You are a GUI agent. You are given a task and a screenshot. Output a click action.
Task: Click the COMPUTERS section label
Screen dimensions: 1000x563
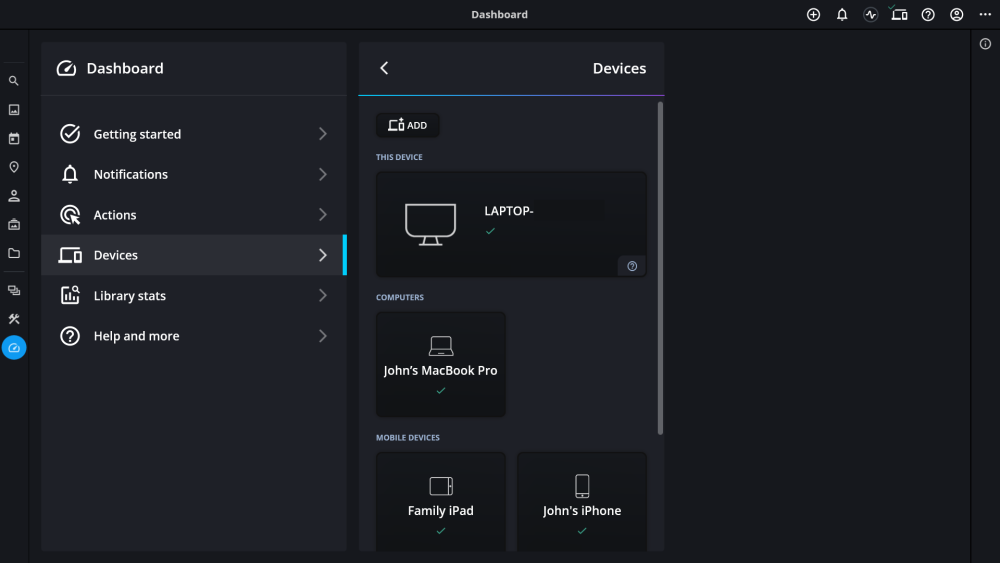[400, 297]
